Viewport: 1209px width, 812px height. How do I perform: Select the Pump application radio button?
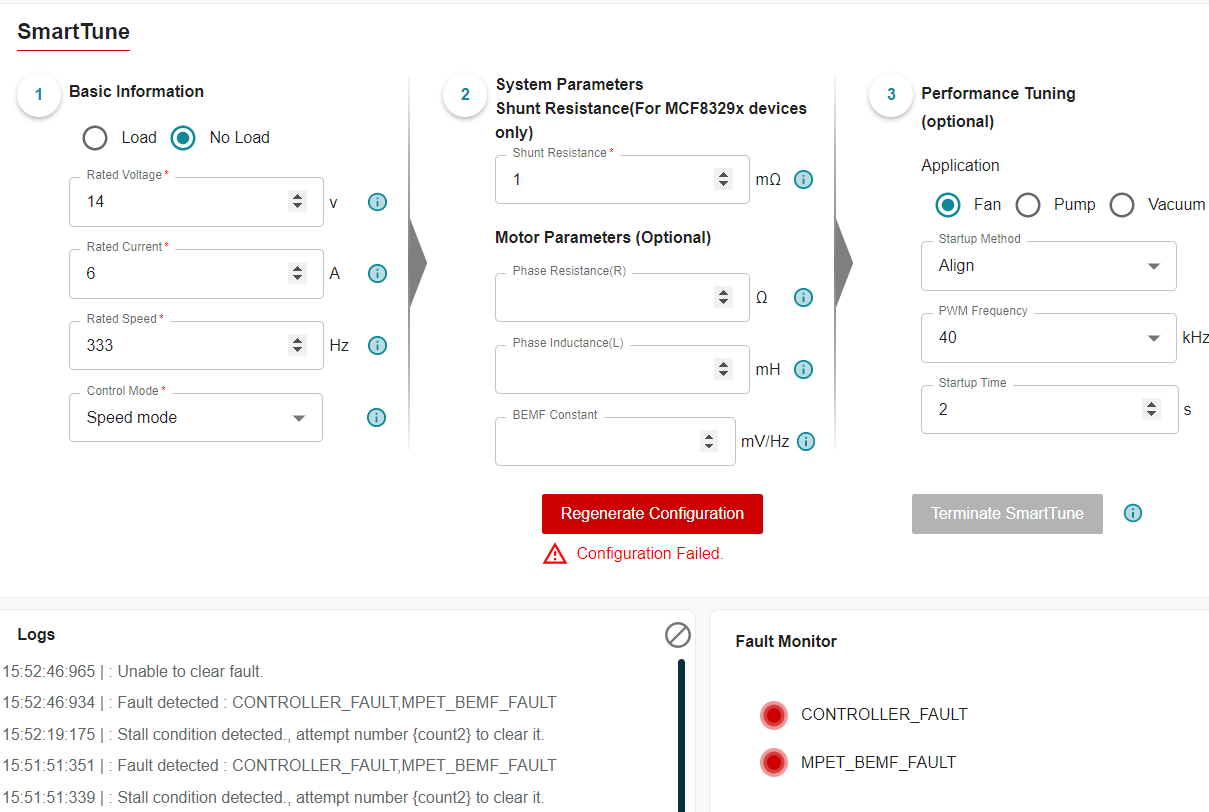[x=1028, y=205]
